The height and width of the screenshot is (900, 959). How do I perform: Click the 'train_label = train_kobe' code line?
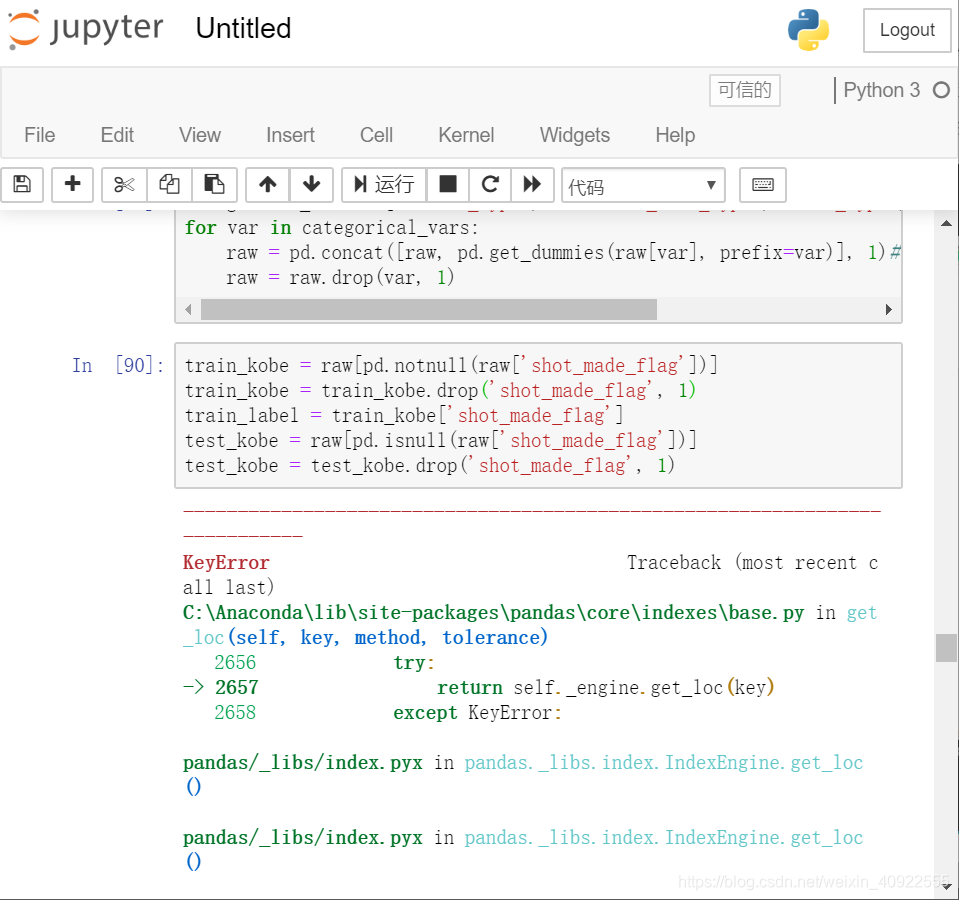tap(404, 416)
